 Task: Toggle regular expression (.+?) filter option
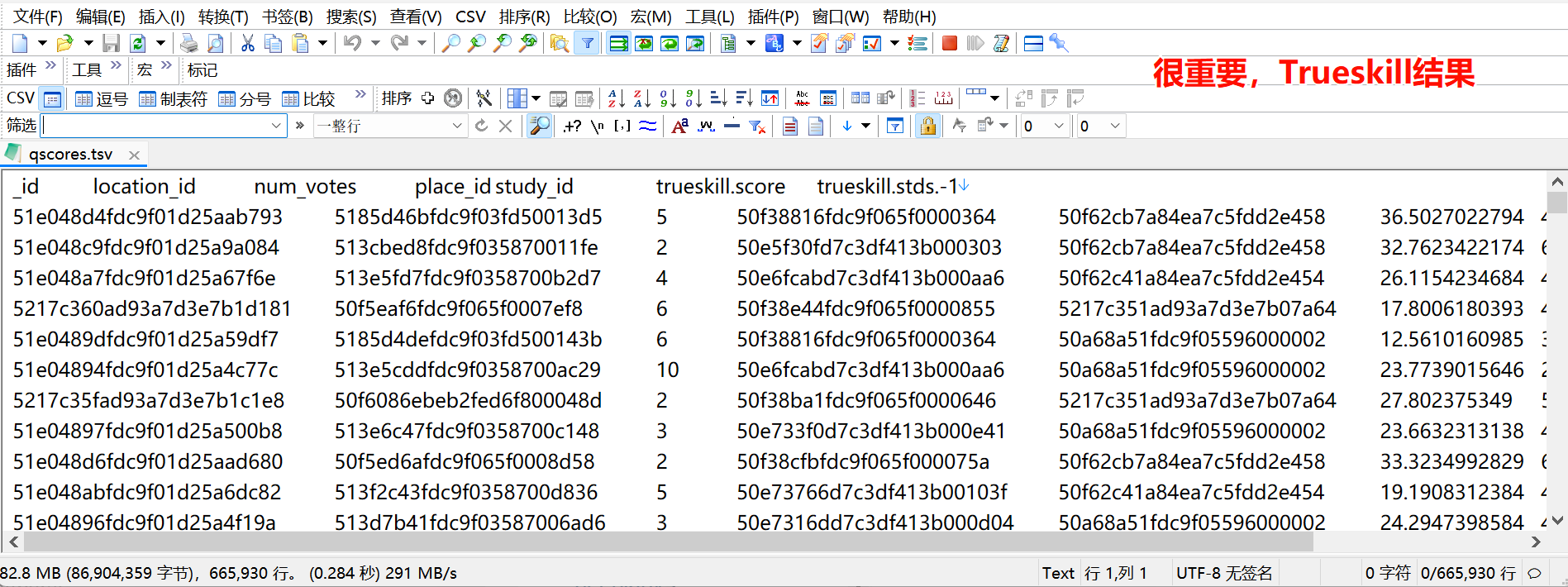pos(572,126)
